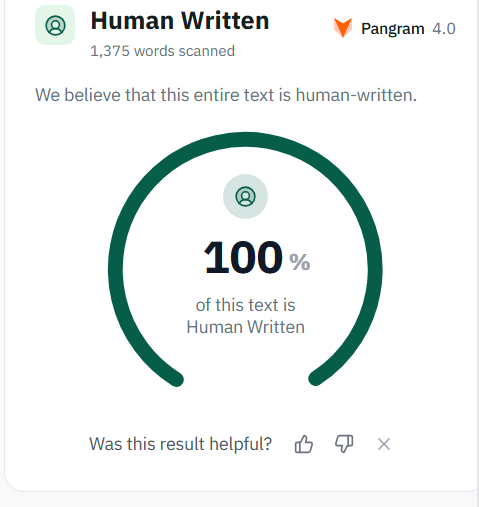Click the green person icon beside Human Written
479x507 pixels.
pos(55,25)
